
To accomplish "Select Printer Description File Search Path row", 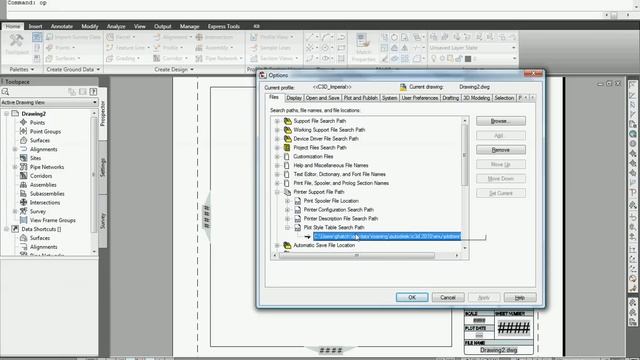I will click(341, 219).
